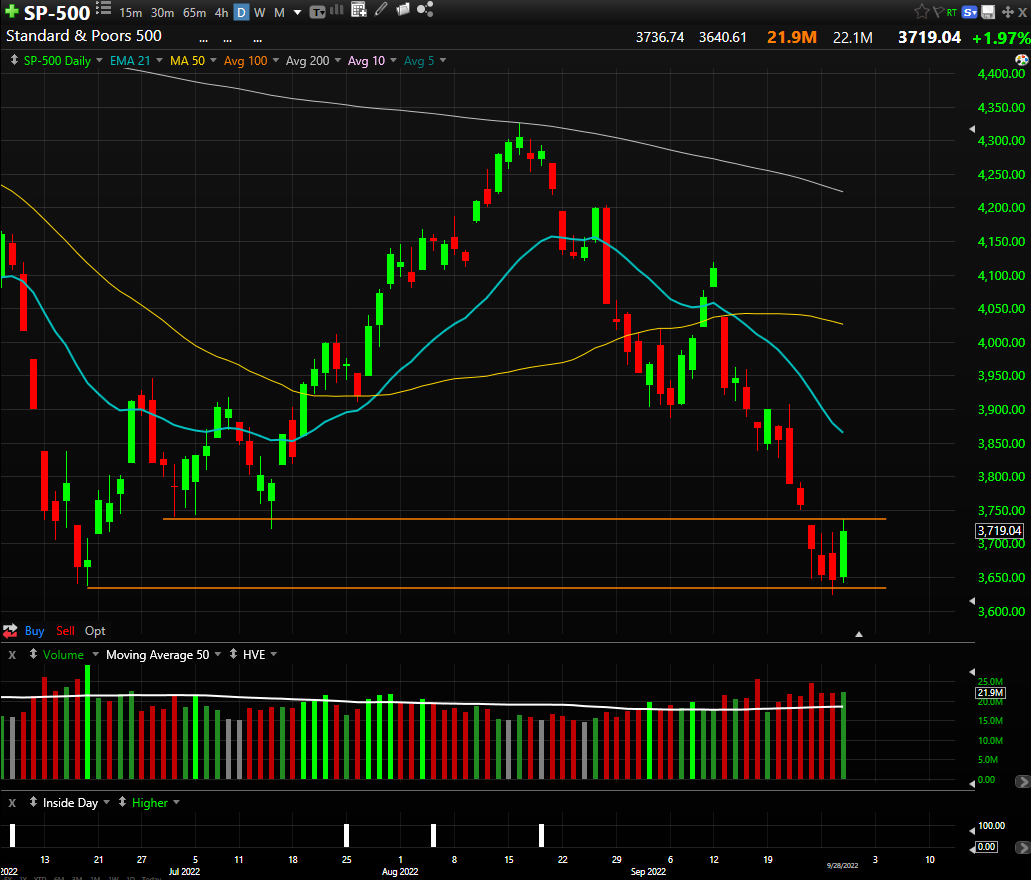Click the move window cross-arrows icon

click(1007, 12)
